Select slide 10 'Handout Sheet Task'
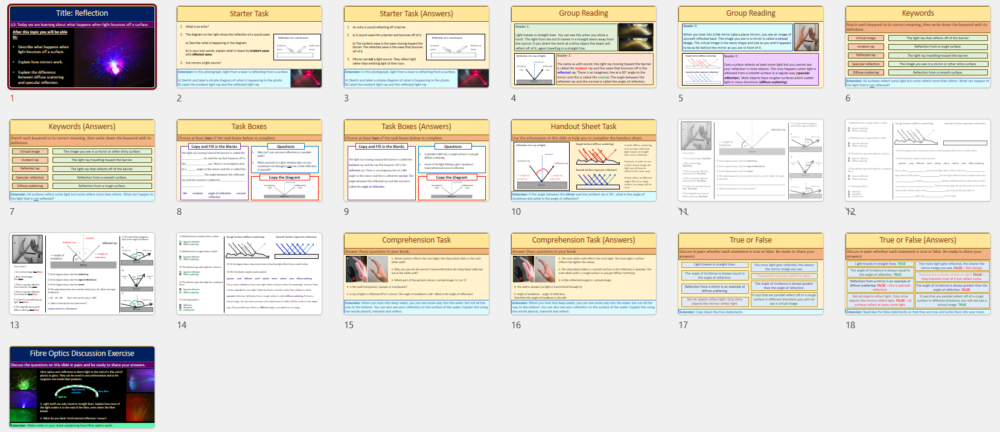 click(x=584, y=160)
